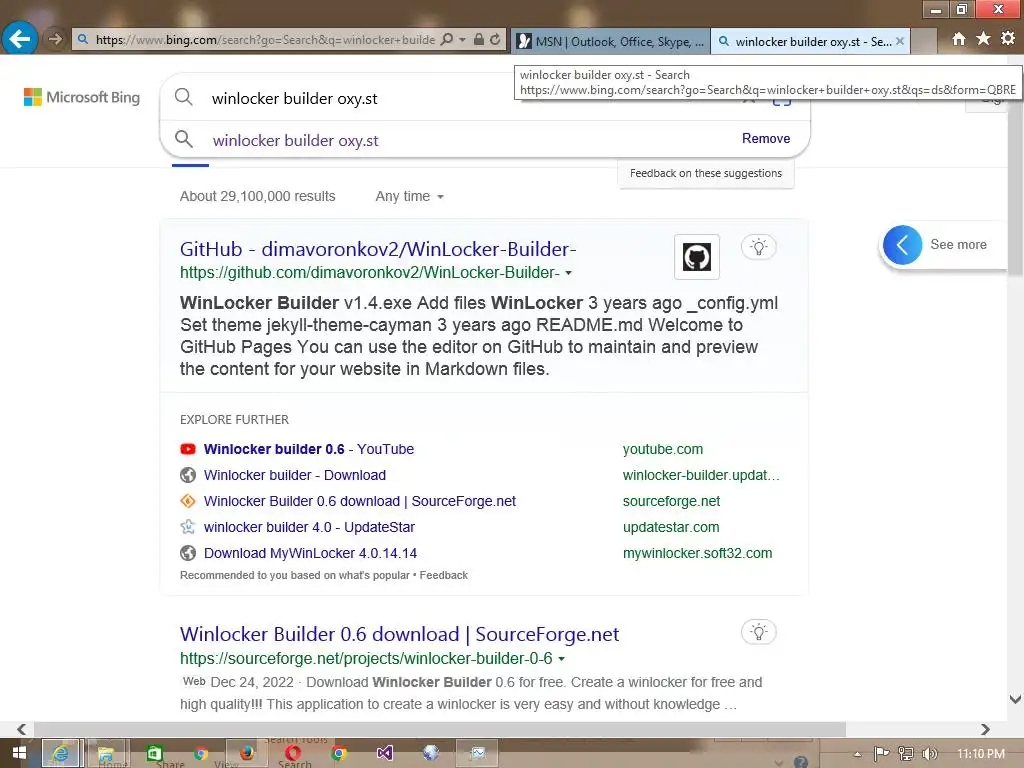Click the YouTube icon in Explore Further
Viewport: 1024px width, 768px height.
187,449
